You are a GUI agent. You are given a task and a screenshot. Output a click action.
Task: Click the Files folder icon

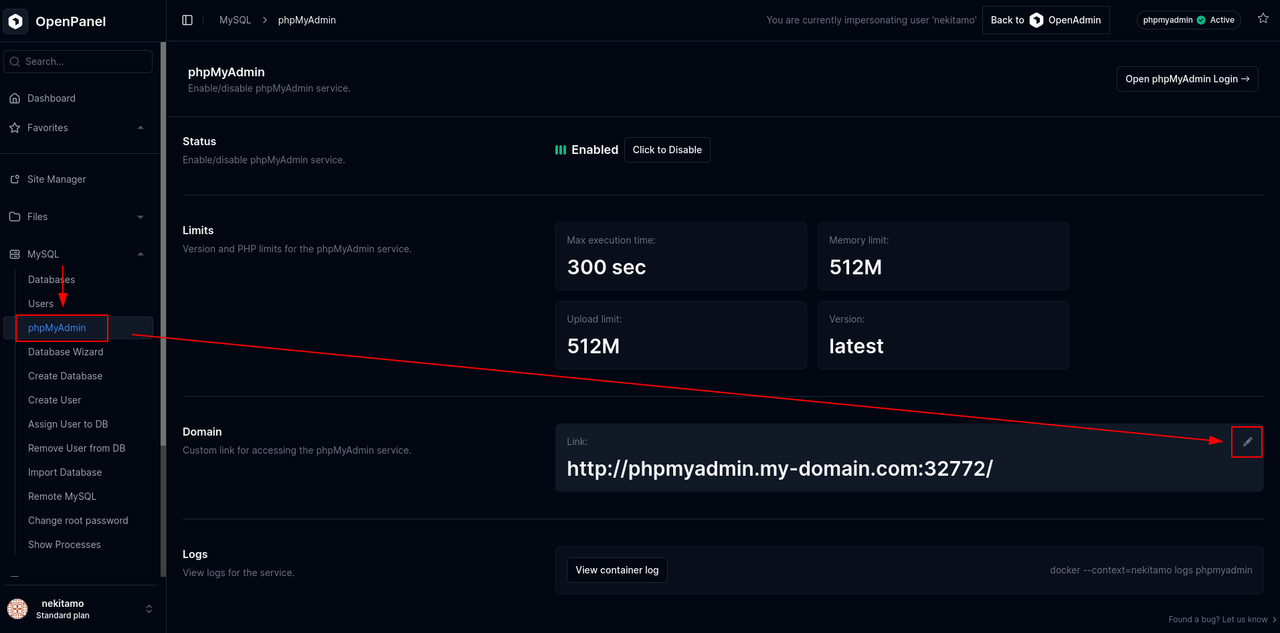15,216
